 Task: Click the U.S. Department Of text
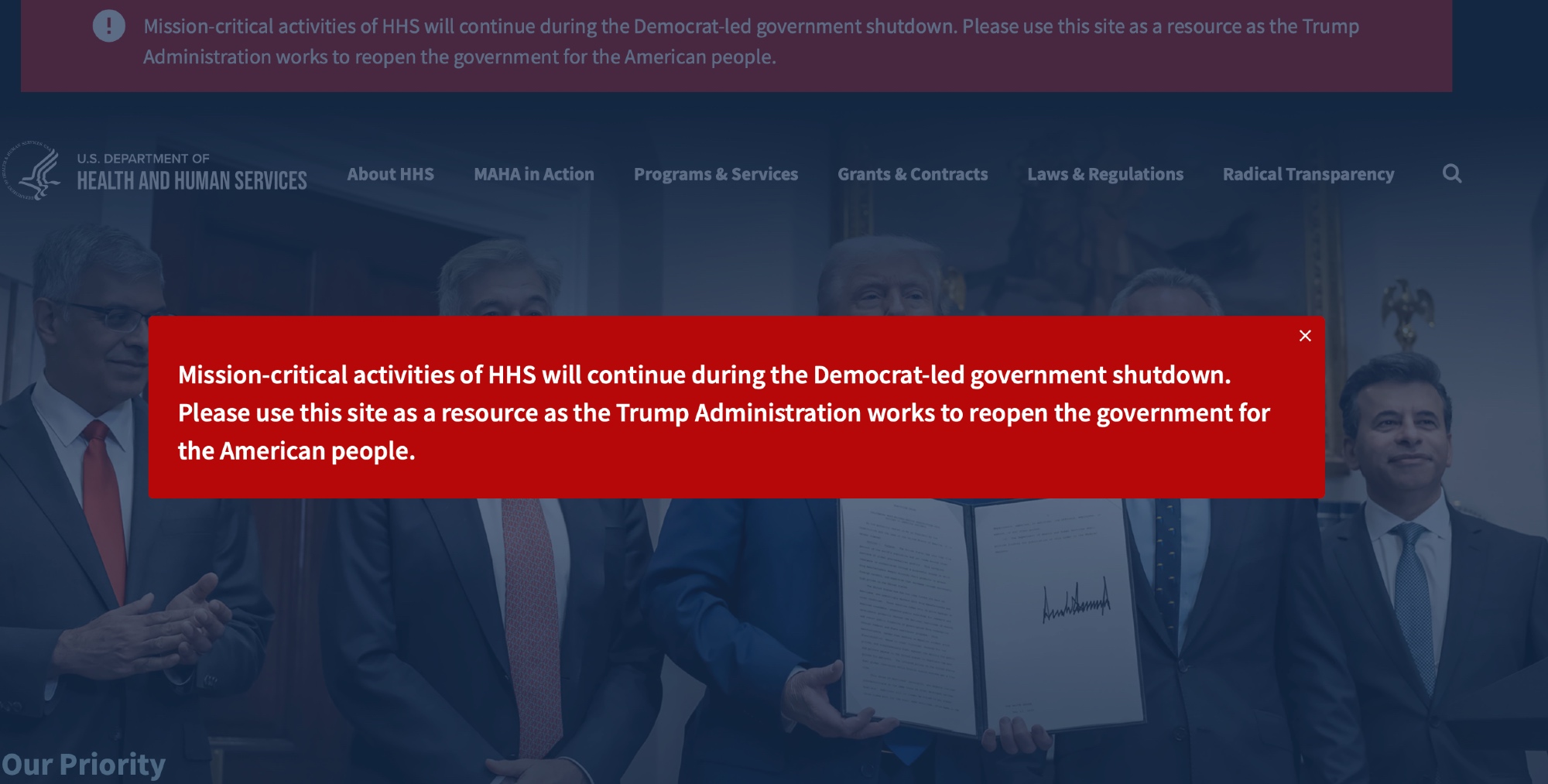(x=143, y=159)
